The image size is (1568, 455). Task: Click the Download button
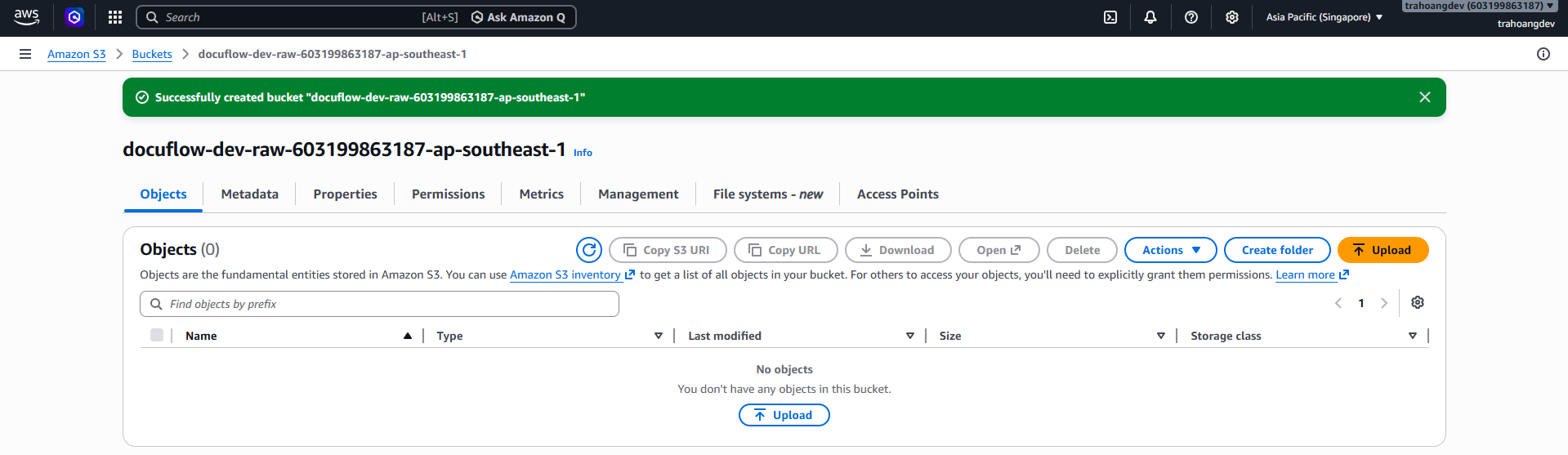pos(898,250)
